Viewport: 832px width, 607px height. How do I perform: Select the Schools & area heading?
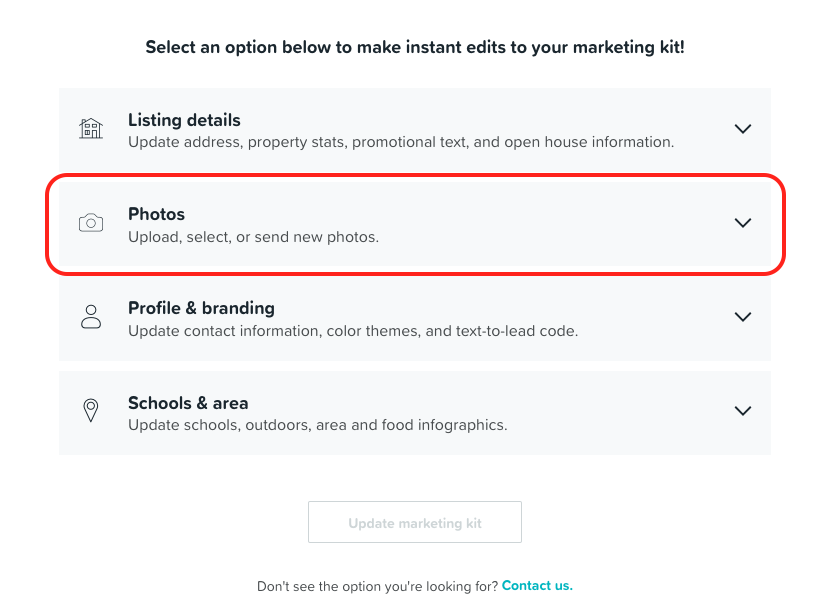coord(188,403)
